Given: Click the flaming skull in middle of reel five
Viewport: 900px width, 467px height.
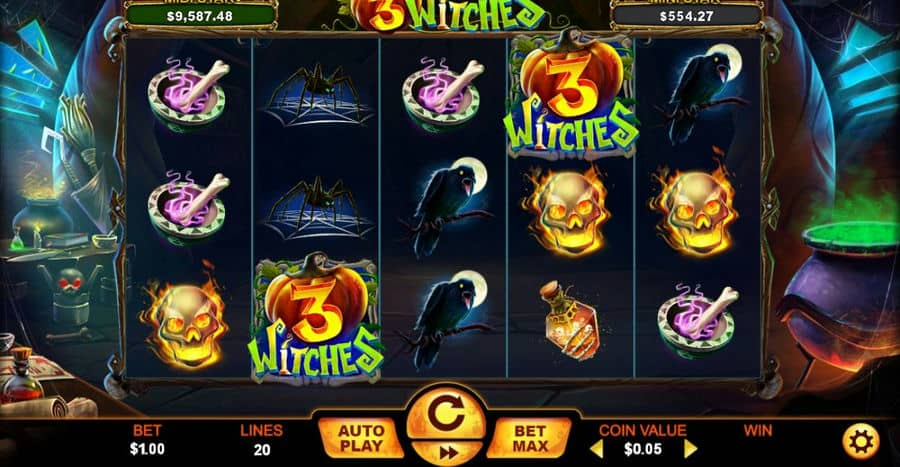Looking at the screenshot, I should (696, 207).
